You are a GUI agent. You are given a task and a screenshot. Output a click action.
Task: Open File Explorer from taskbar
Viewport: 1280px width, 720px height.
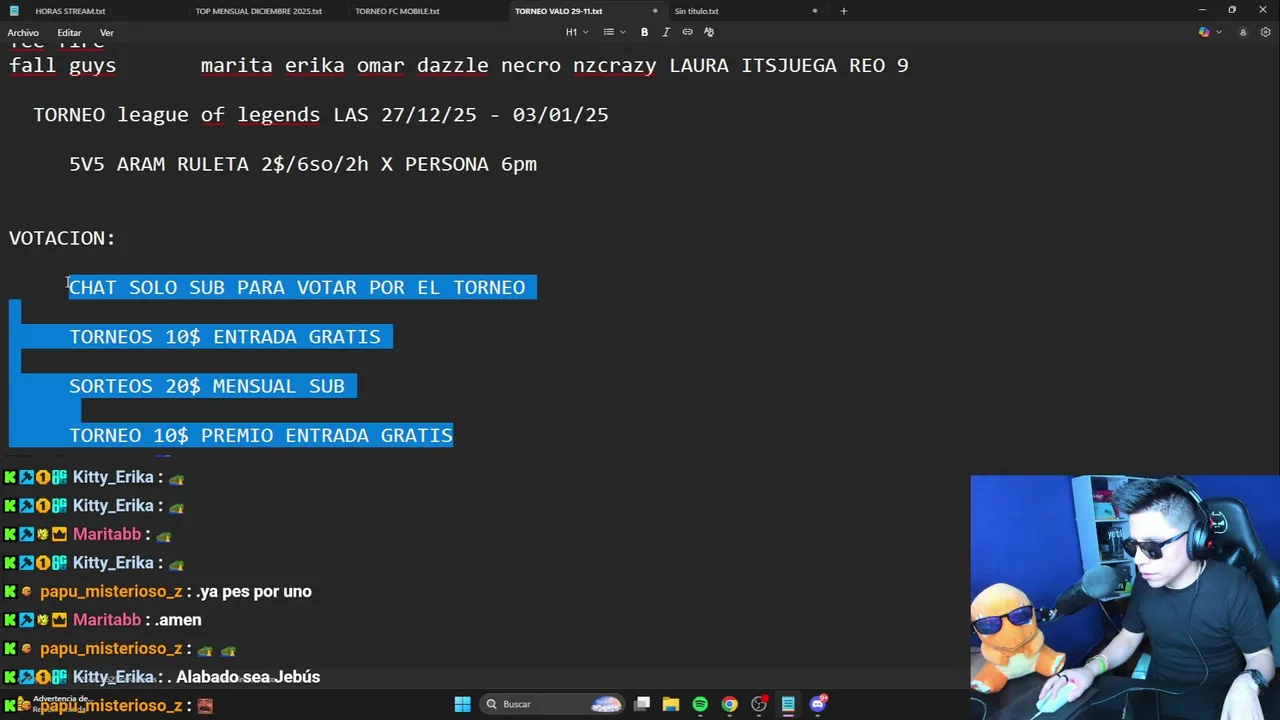(x=671, y=704)
